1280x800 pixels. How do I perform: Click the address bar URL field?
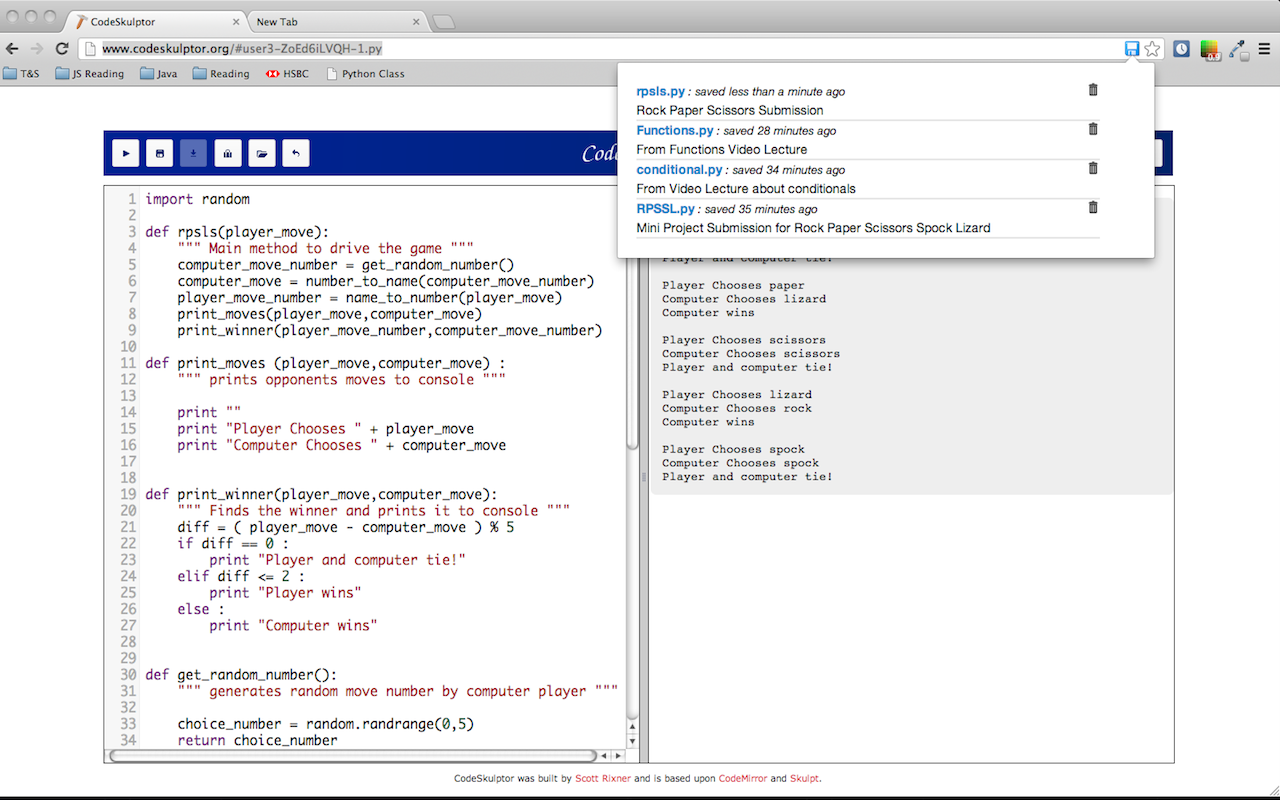tap(600, 48)
